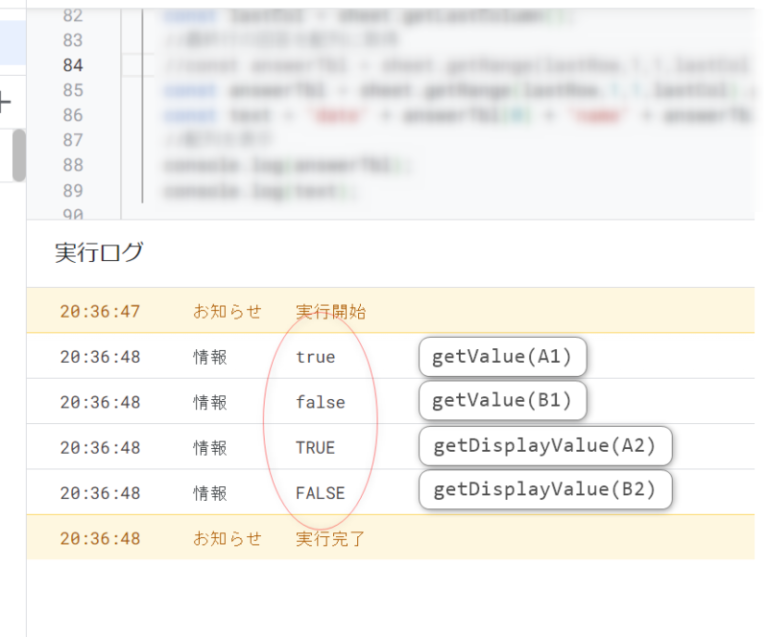Click line number 84 in editor gutter
Image resolution: width=768 pixels, height=637 pixels.
pos(72,66)
